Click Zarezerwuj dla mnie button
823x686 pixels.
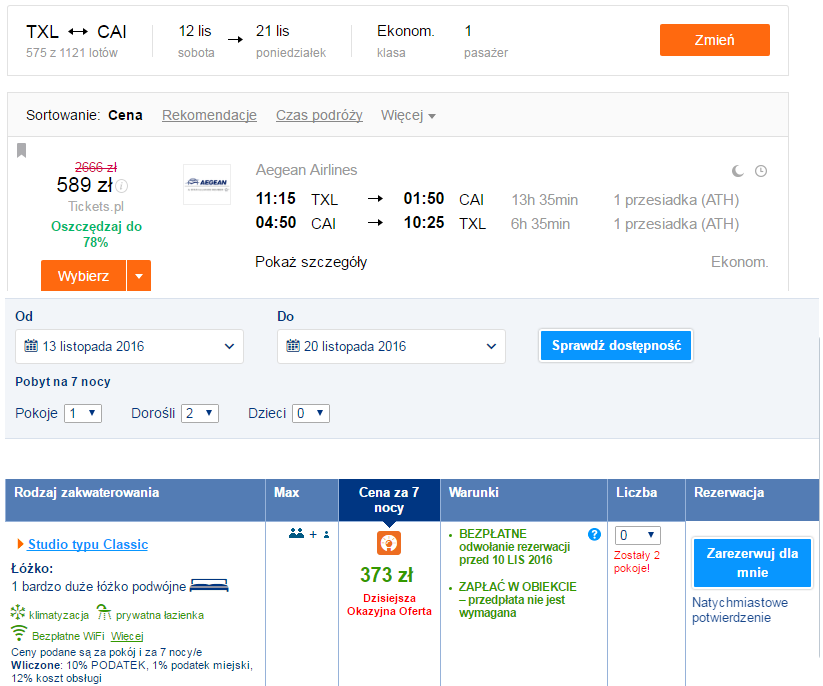752,563
